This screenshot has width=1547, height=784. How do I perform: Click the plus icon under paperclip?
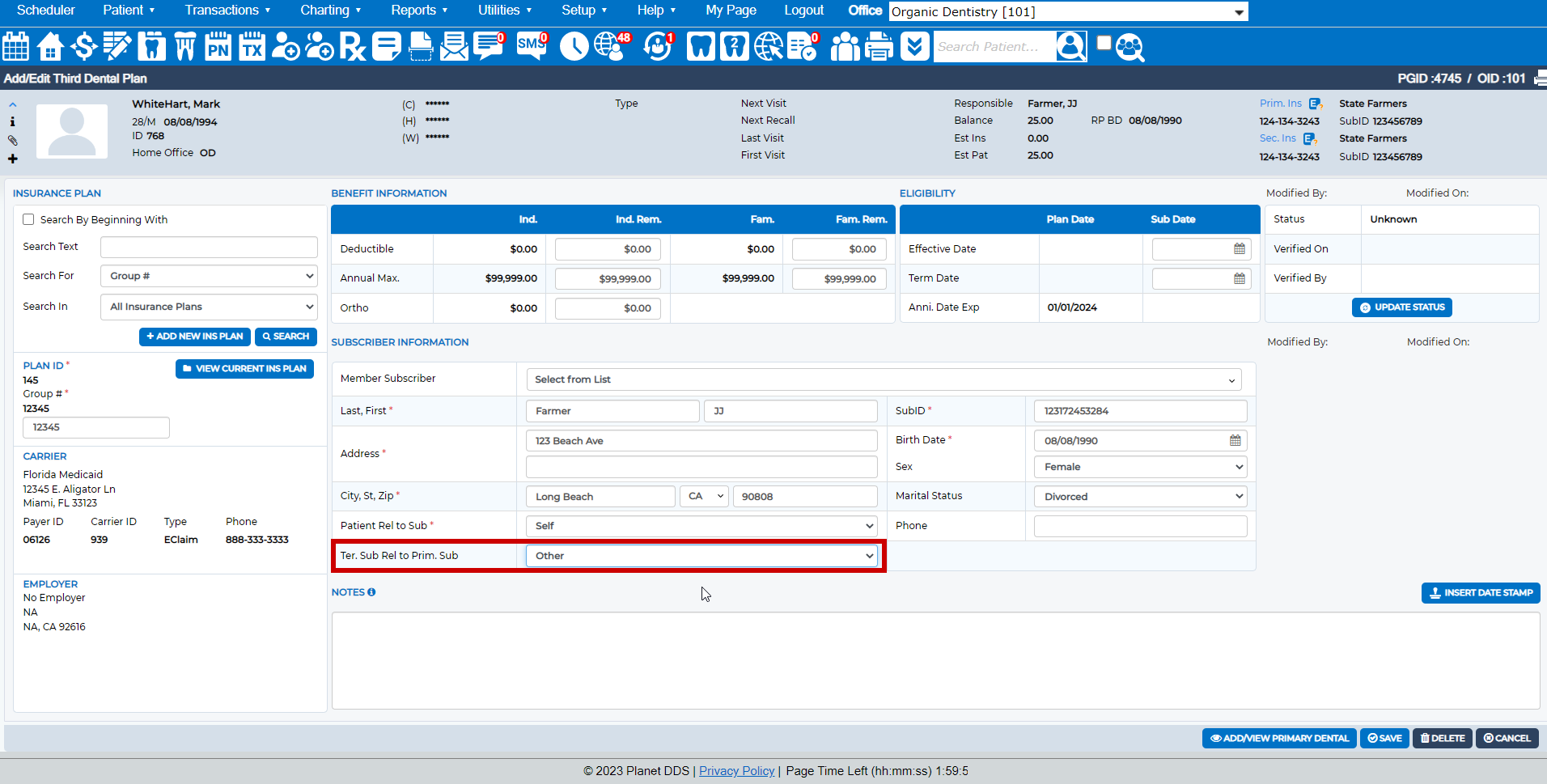pyautogui.click(x=12, y=159)
